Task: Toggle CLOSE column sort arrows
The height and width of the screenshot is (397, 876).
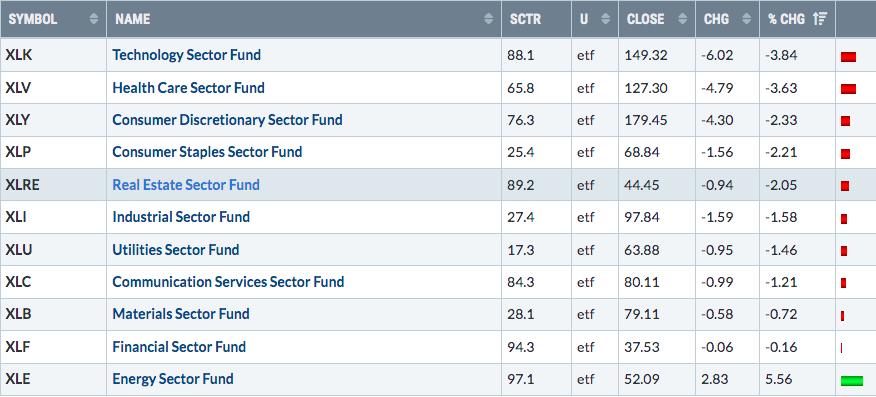Action: point(682,19)
